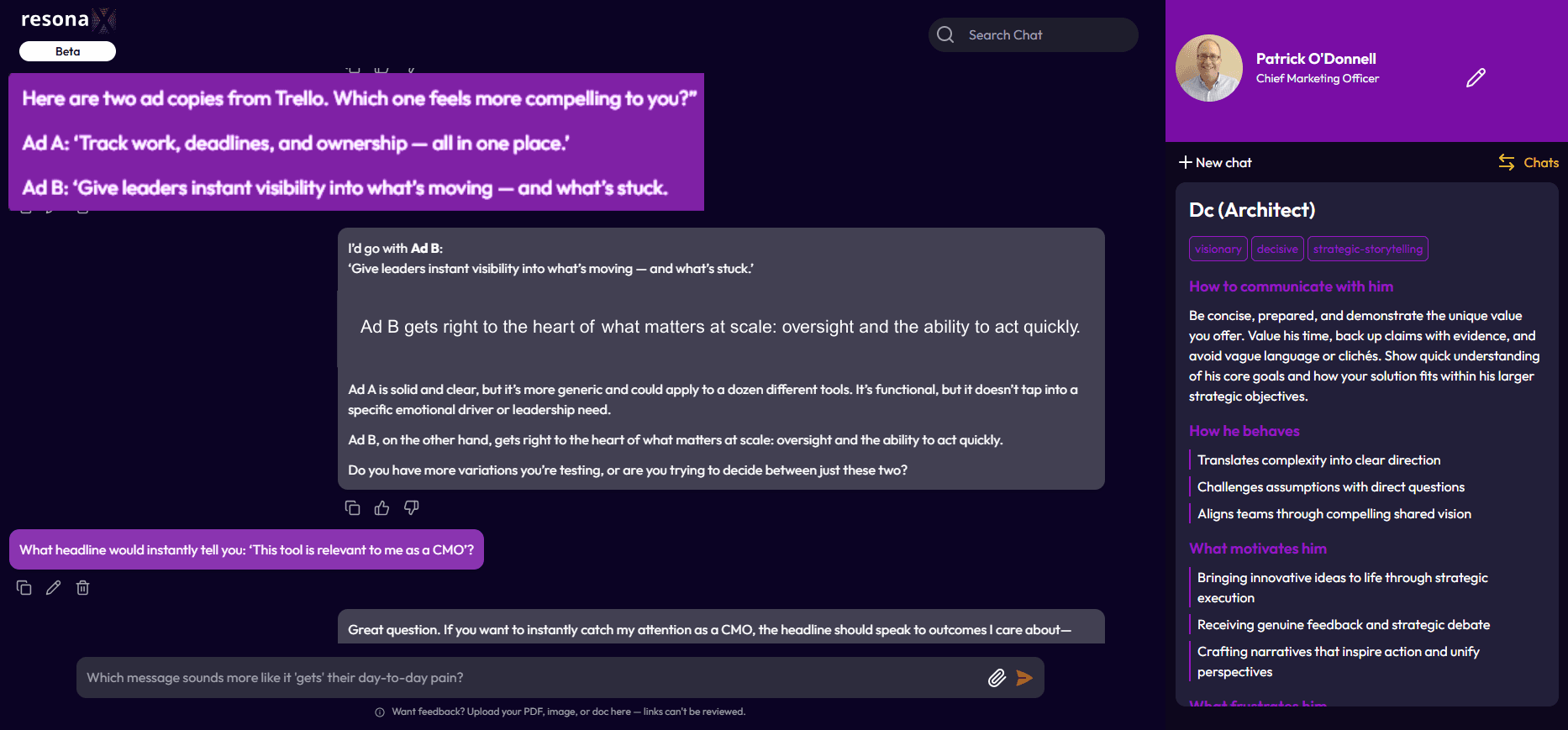
Task: Edit Patrick O'Donnell's persona via the pencil icon
Action: pos(1476,77)
